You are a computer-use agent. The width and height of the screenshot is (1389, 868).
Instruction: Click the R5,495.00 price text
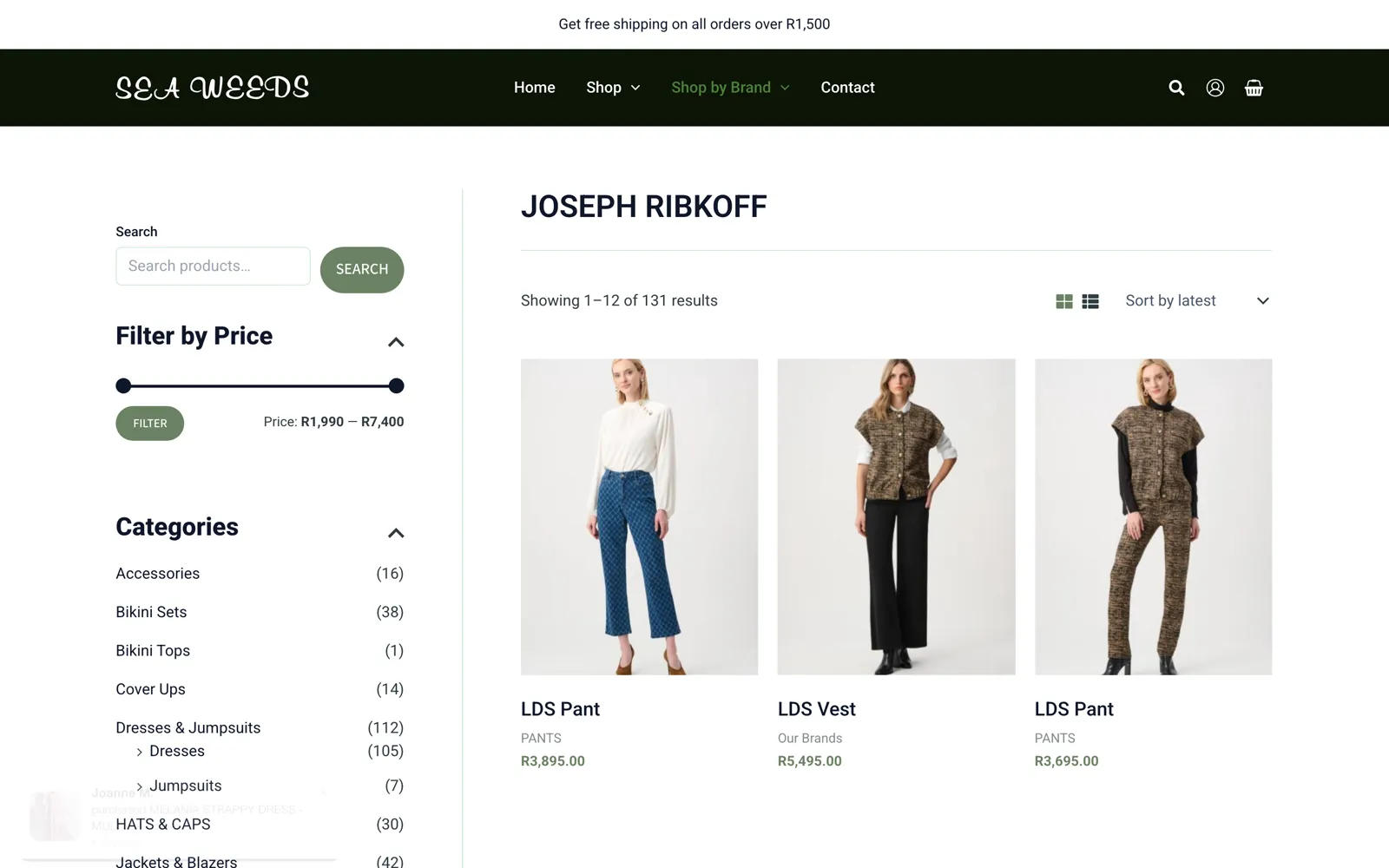(x=810, y=761)
